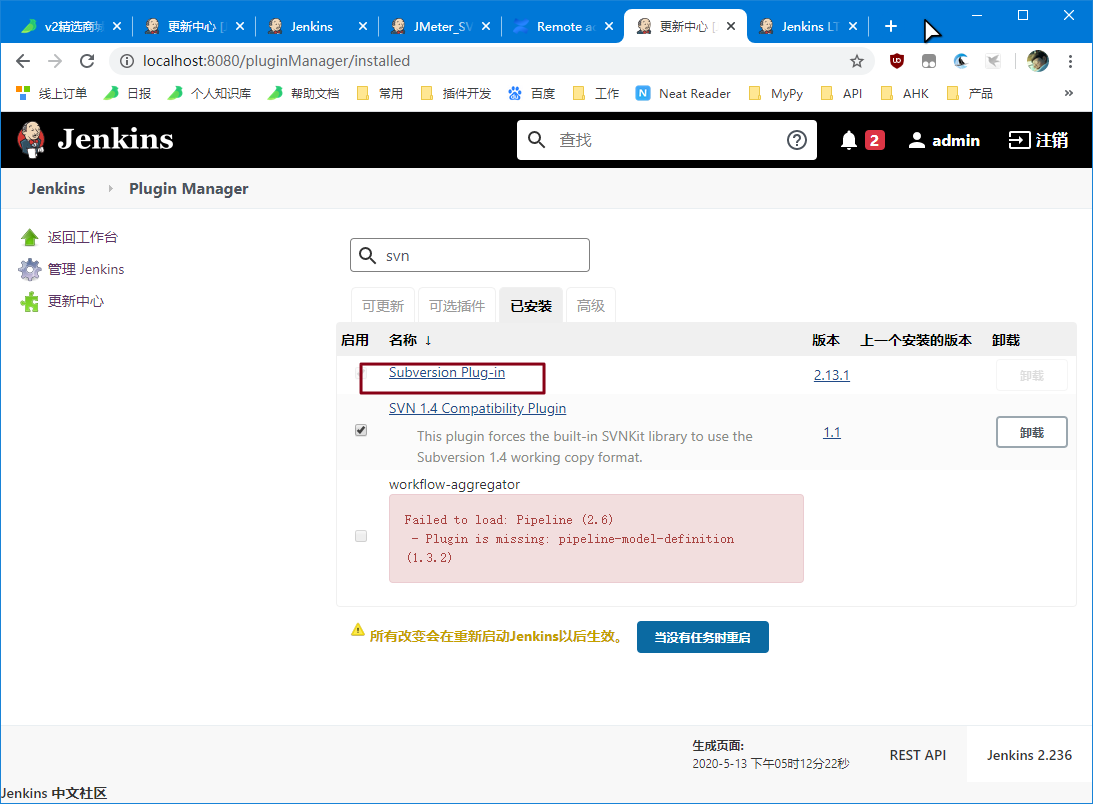Click version link 1.1
This screenshot has height=804, width=1093.
point(832,432)
